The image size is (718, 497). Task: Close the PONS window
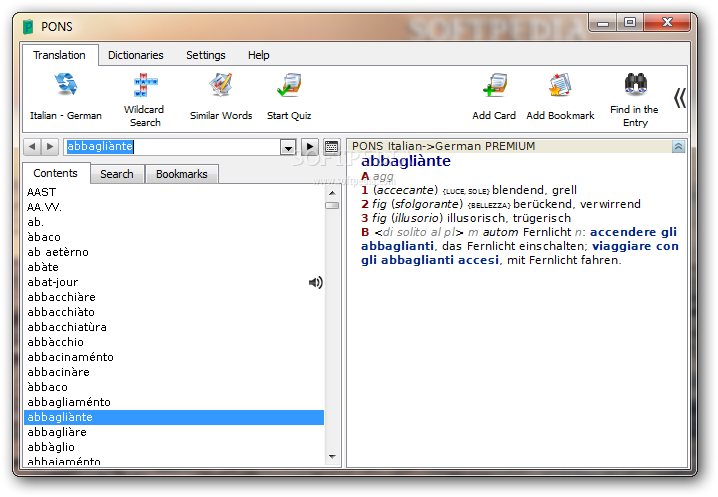667,22
